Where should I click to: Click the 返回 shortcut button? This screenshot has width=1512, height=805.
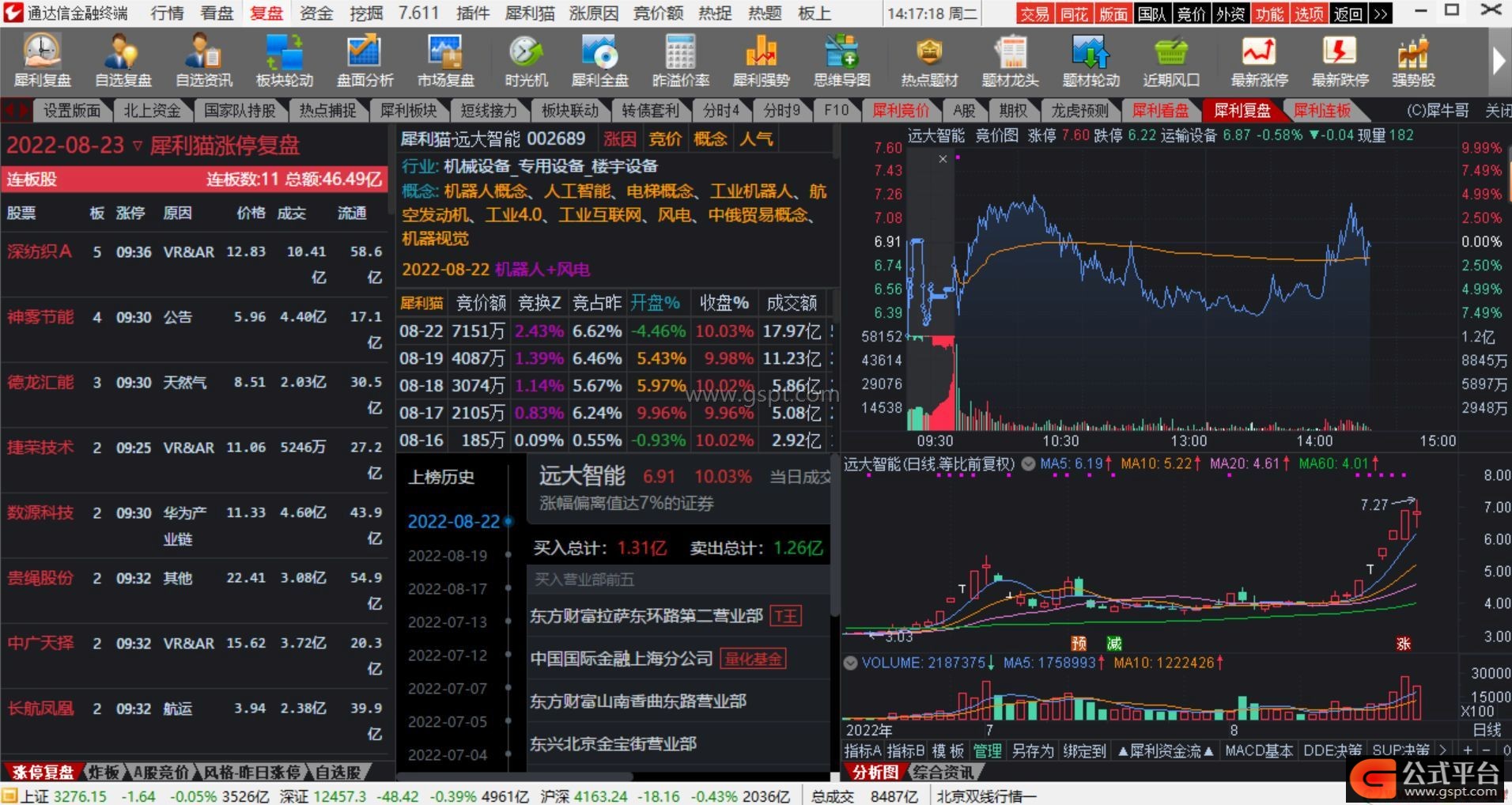click(1348, 13)
